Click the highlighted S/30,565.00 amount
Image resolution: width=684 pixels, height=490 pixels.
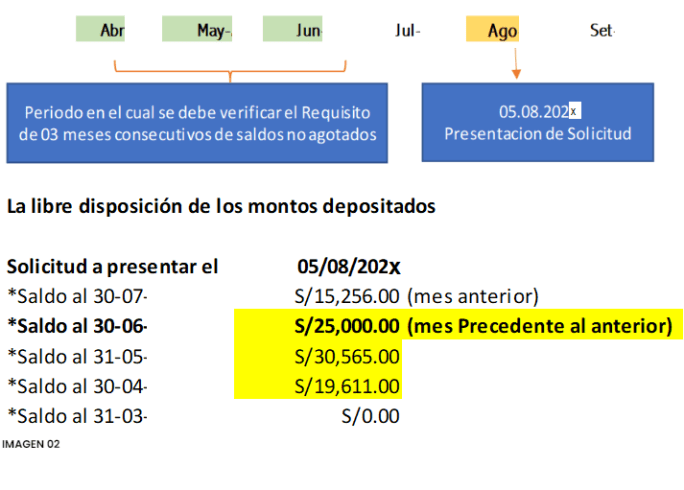click(x=347, y=355)
